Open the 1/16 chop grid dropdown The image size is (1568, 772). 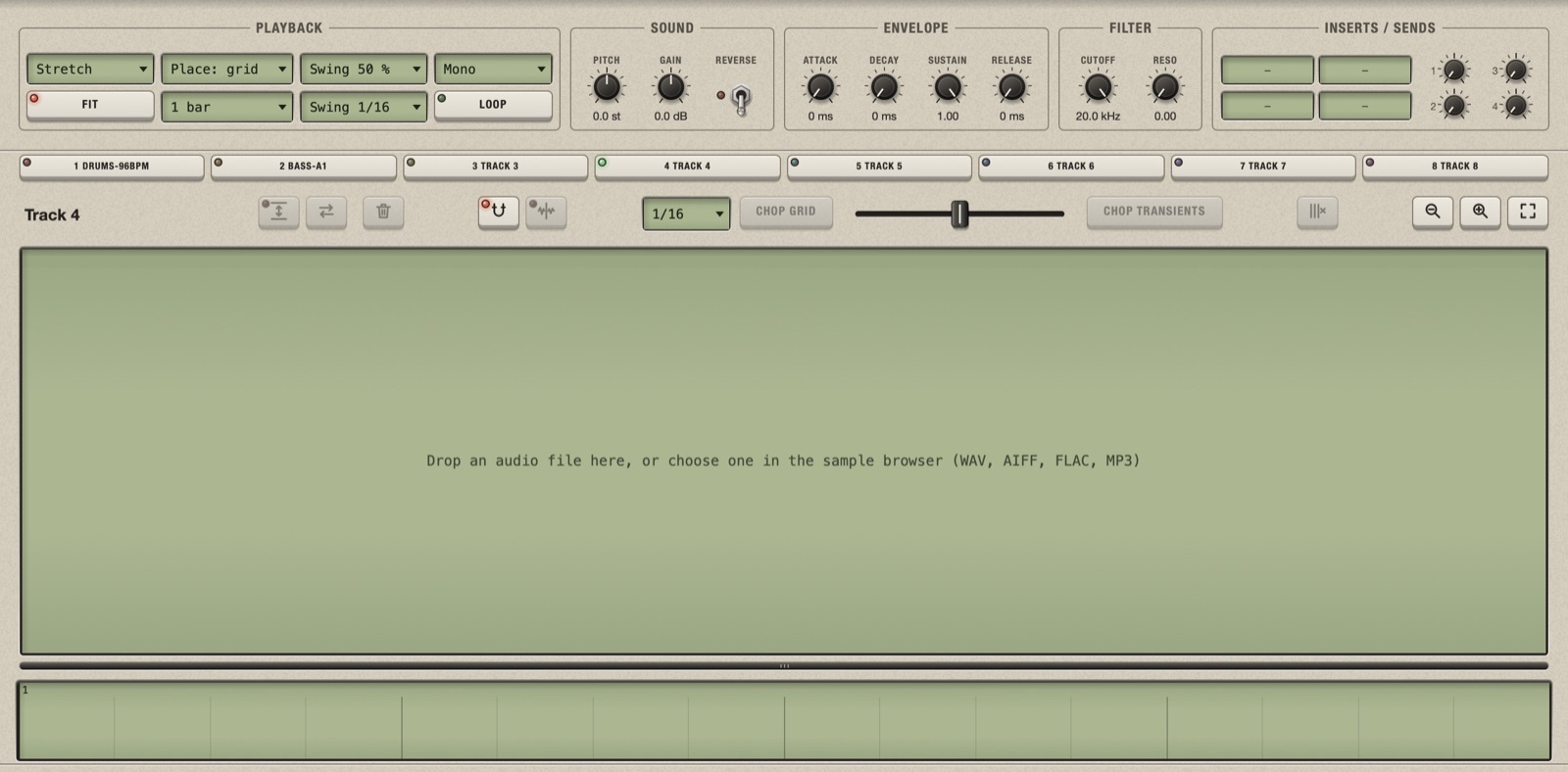tap(686, 214)
